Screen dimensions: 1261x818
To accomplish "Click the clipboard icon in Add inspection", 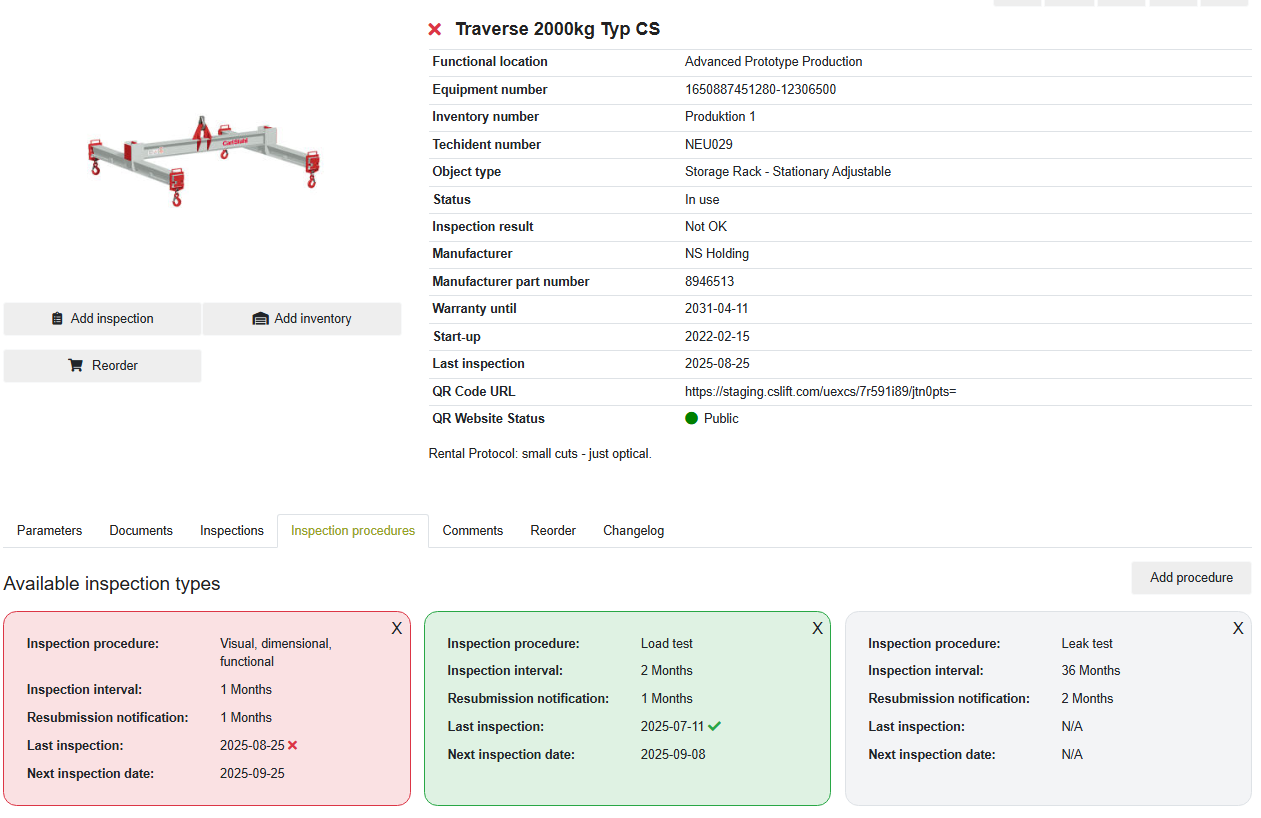I will [57, 319].
